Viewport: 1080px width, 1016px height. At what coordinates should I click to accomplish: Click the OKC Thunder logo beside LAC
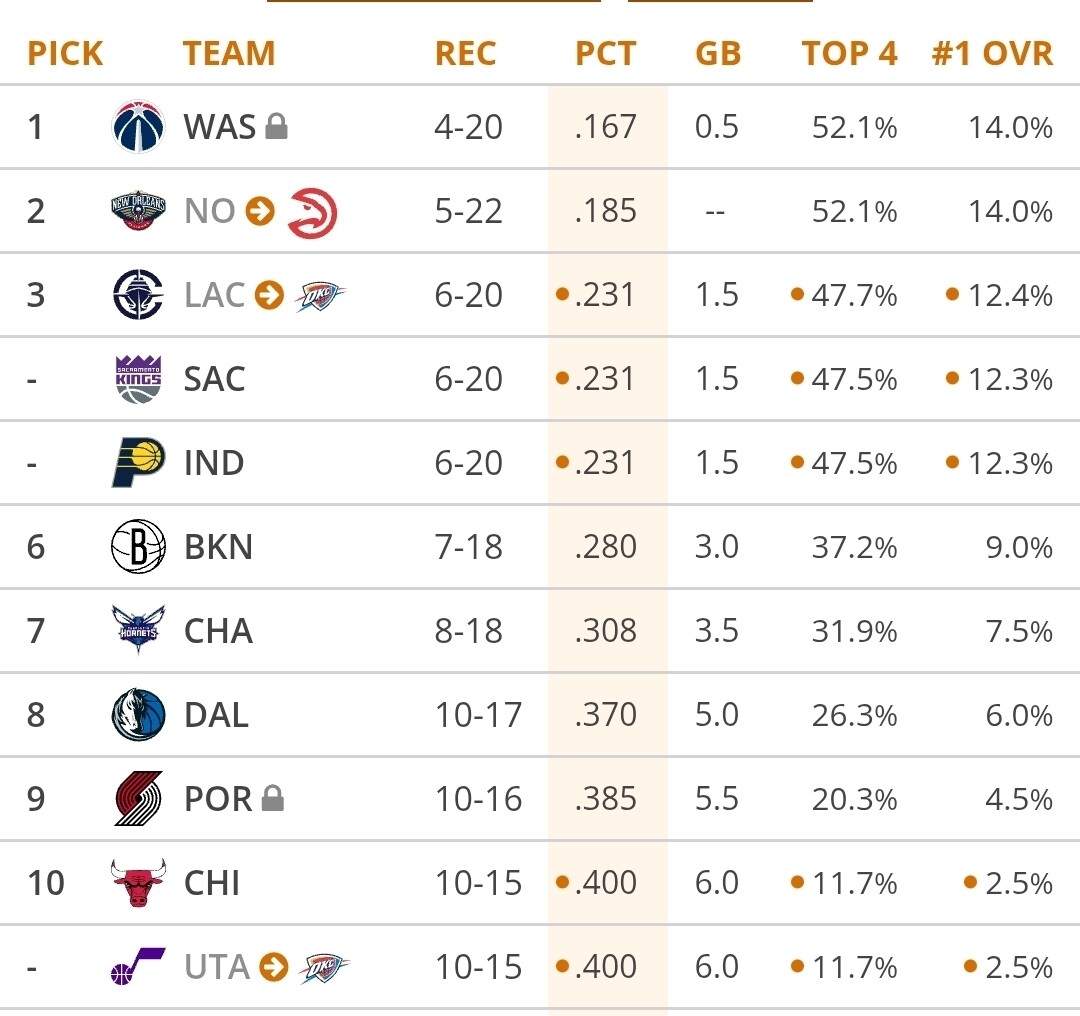320,296
